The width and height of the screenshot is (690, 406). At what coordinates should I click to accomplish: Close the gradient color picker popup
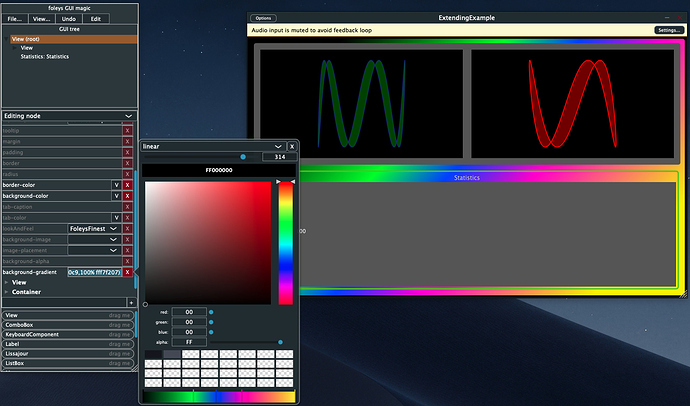pyautogui.click(x=292, y=146)
